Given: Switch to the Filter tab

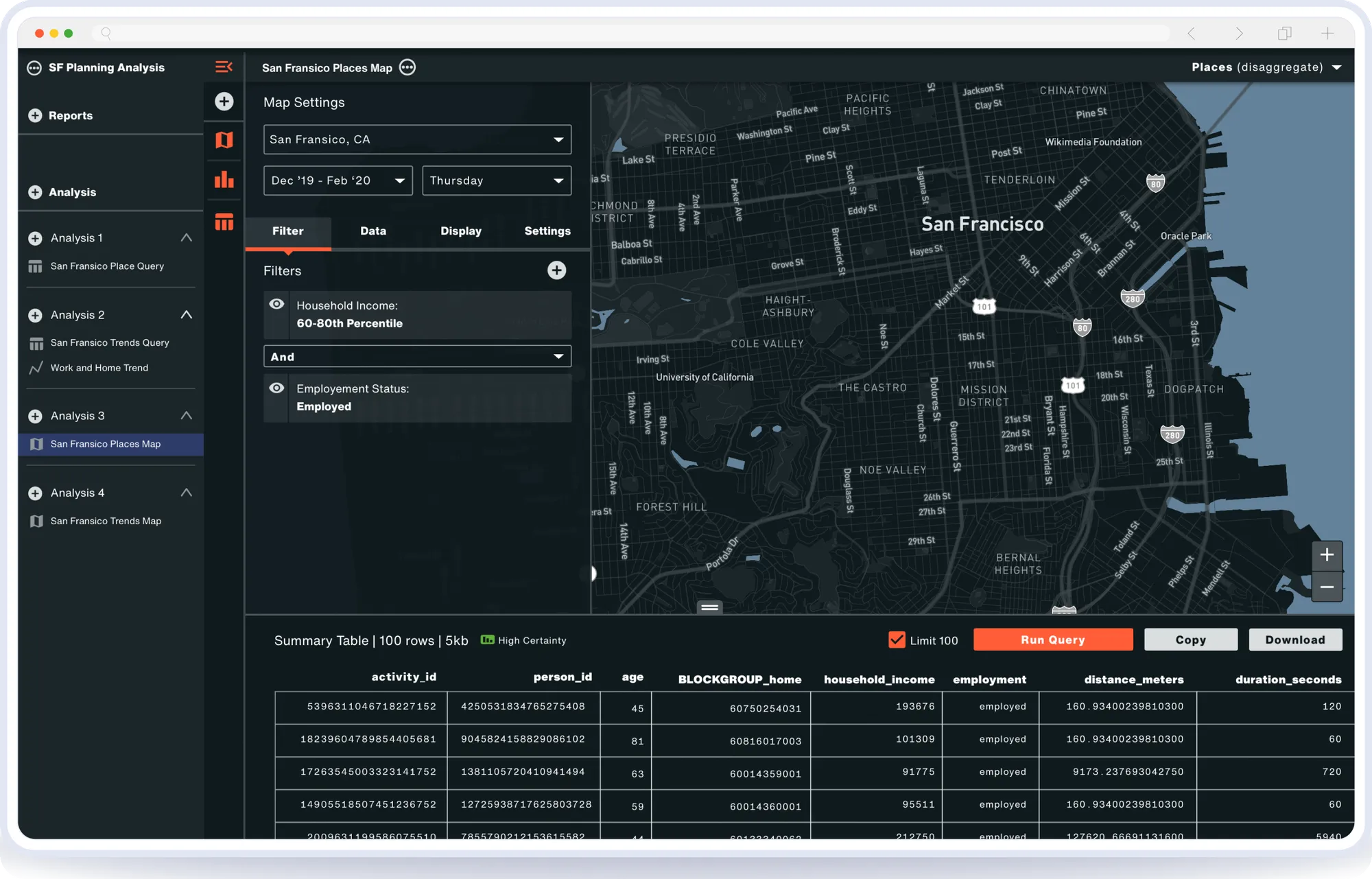Looking at the screenshot, I should pyautogui.click(x=288, y=231).
